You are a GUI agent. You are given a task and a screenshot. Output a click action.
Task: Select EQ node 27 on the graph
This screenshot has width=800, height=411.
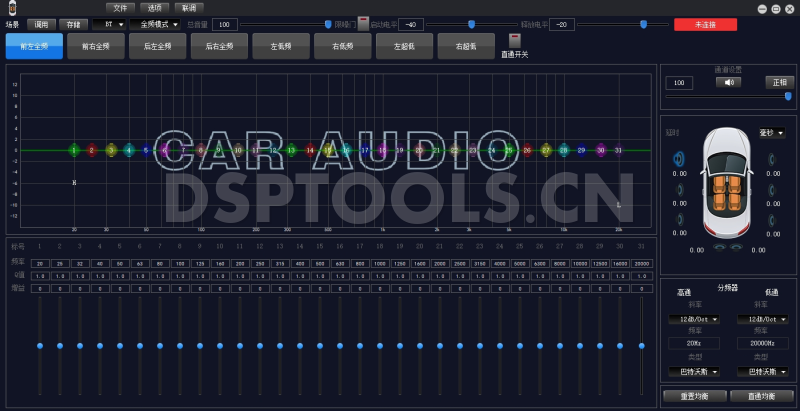pyautogui.click(x=546, y=150)
